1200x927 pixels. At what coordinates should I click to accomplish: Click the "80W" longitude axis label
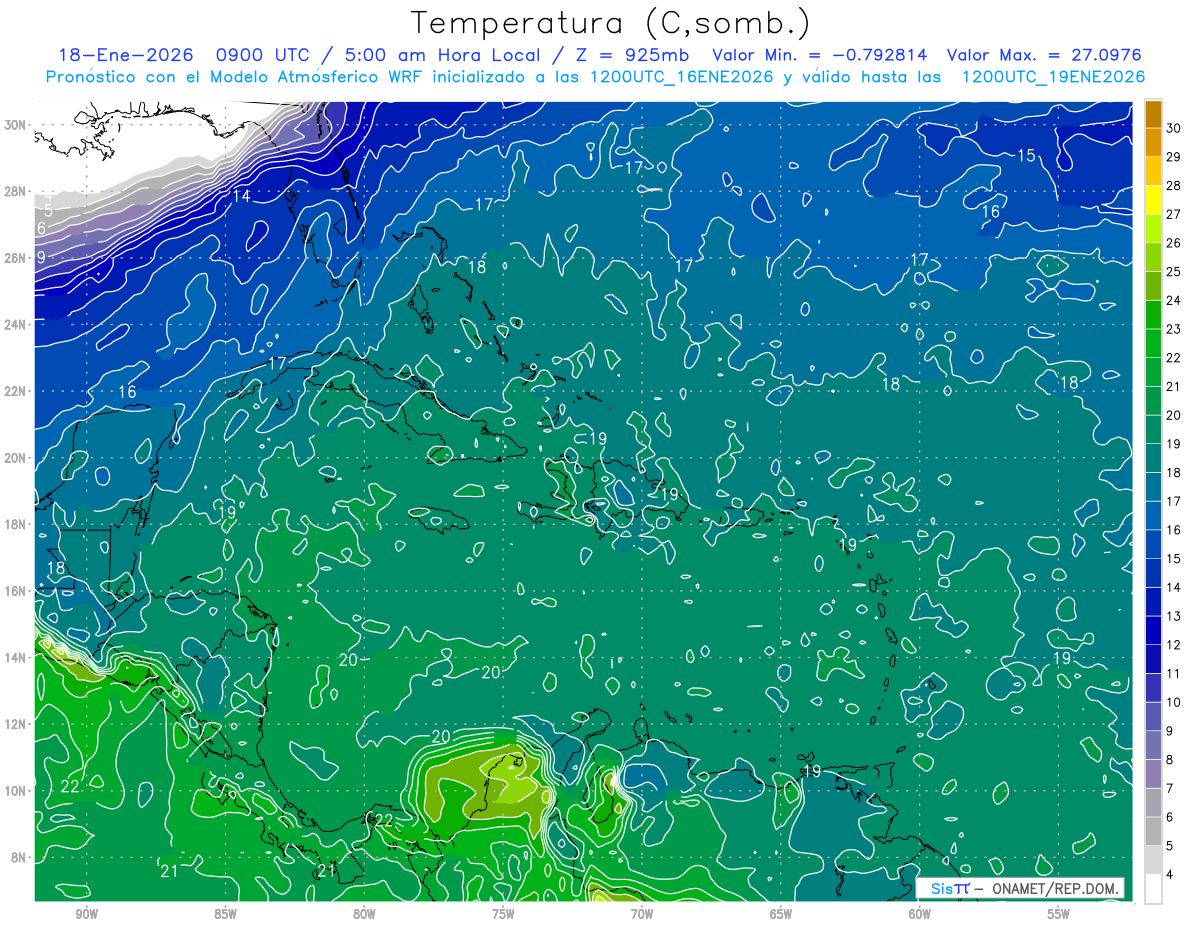click(x=364, y=914)
